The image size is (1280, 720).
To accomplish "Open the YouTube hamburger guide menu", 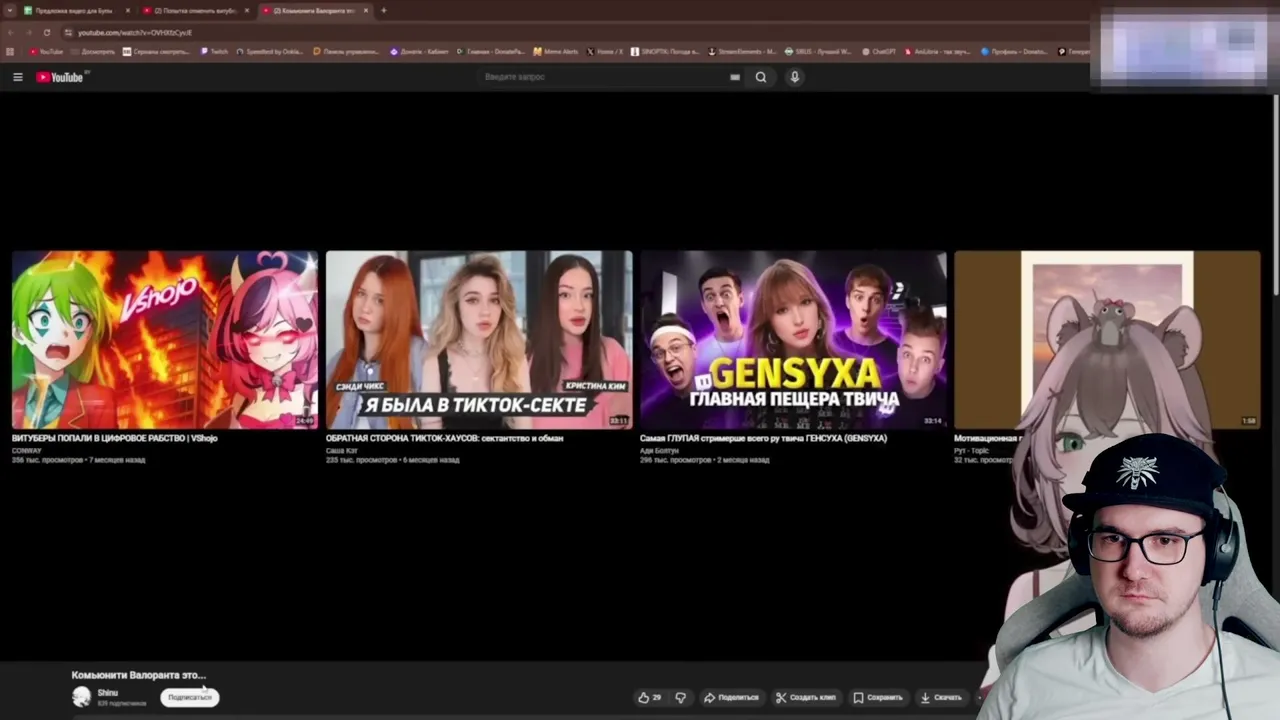I will 17,77.
